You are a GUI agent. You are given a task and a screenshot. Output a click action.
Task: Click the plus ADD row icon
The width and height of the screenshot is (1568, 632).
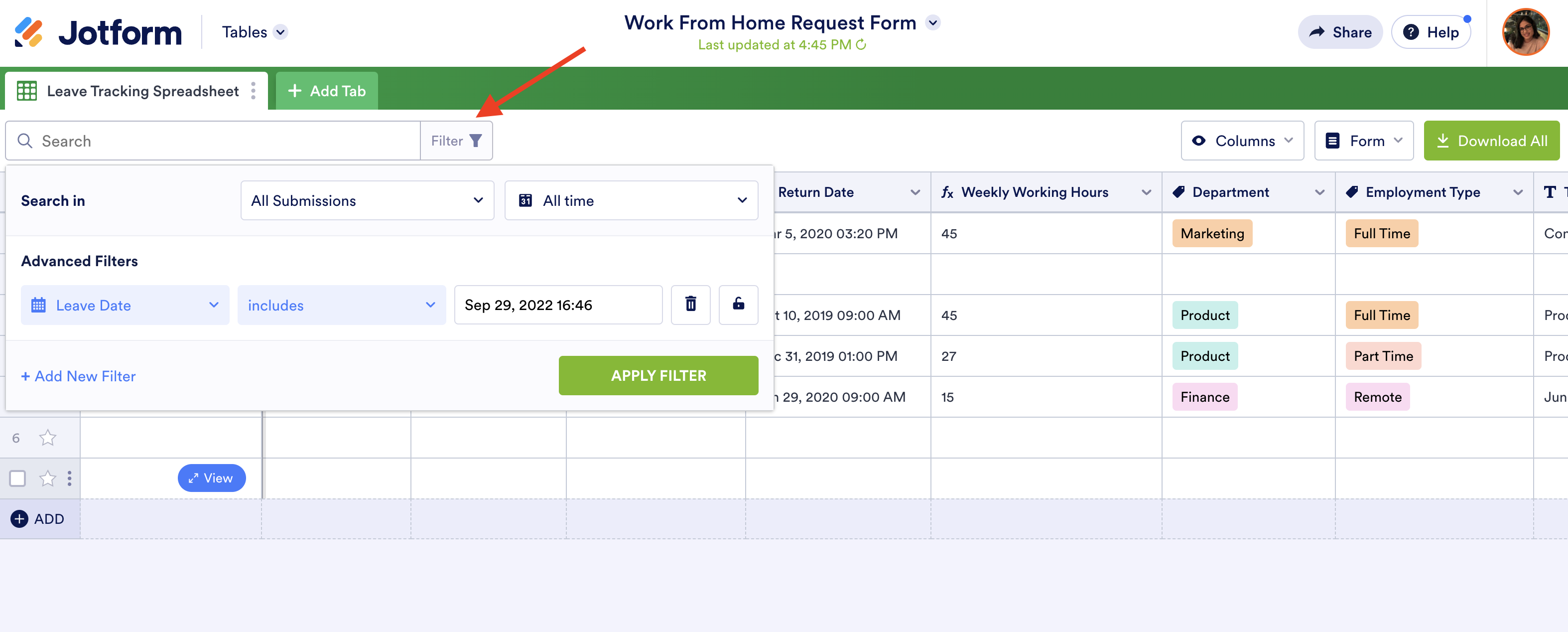tap(19, 519)
